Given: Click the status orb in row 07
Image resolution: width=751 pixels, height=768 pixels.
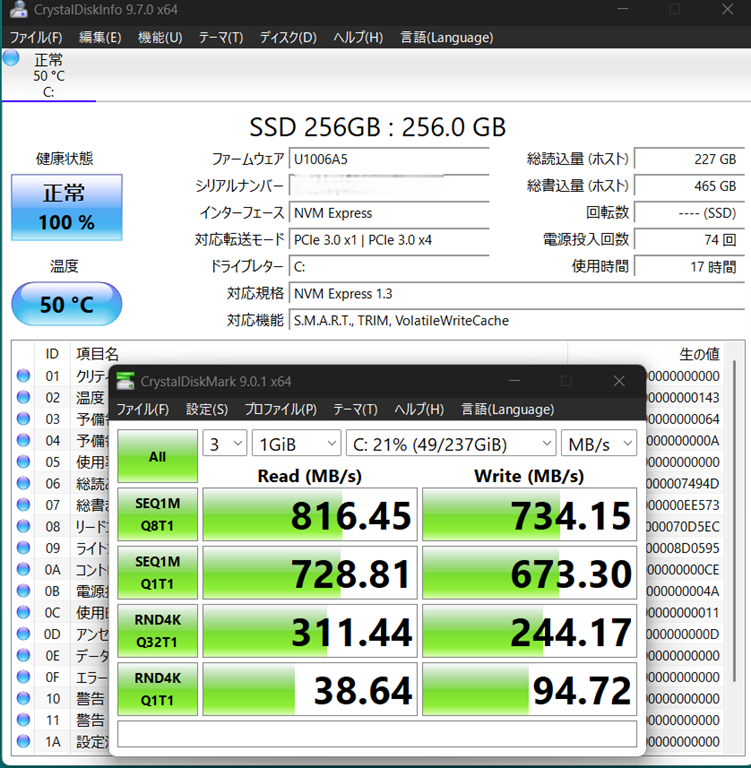Looking at the screenshot, I should (23, 504).
